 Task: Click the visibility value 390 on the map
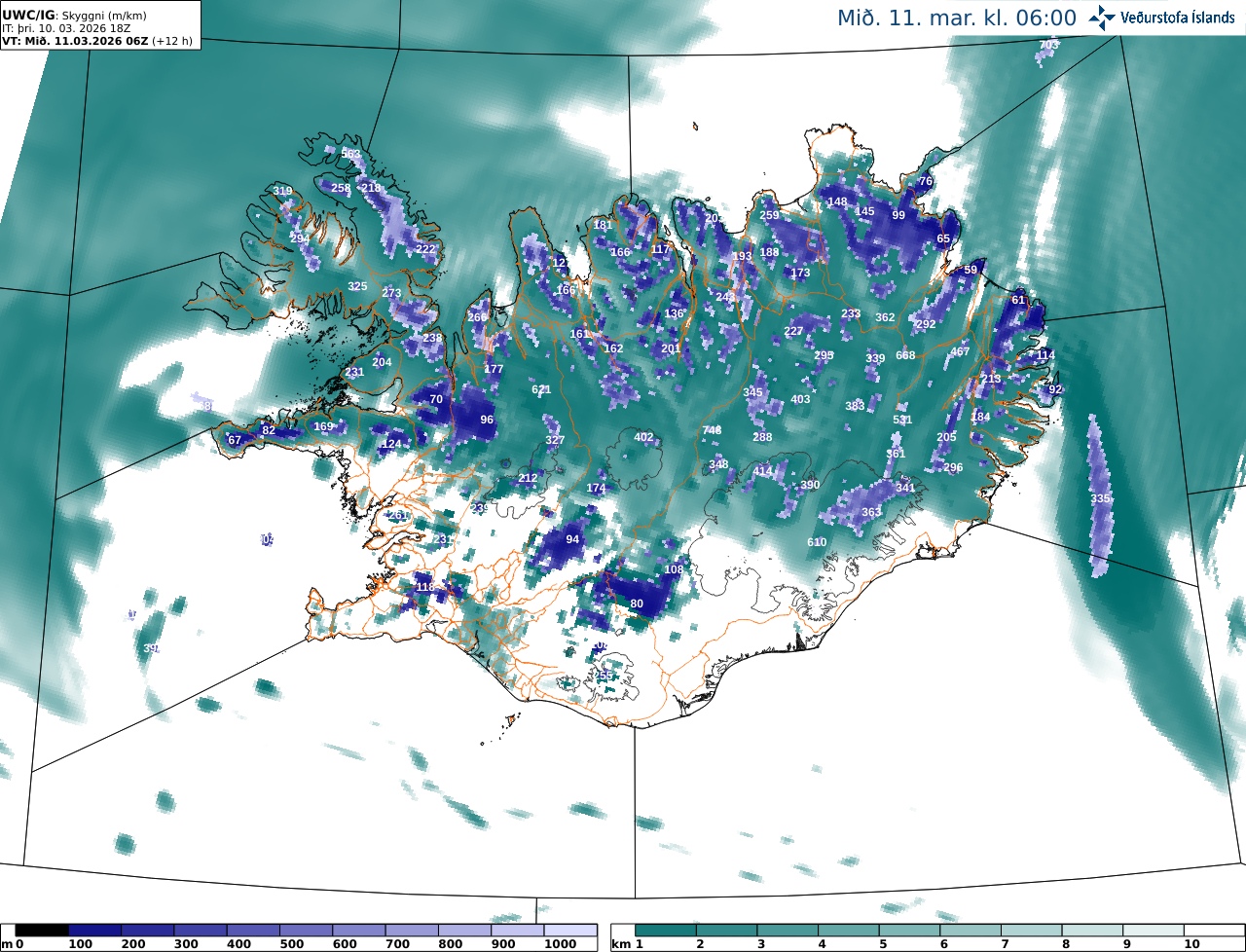click(x=810, y=485)
